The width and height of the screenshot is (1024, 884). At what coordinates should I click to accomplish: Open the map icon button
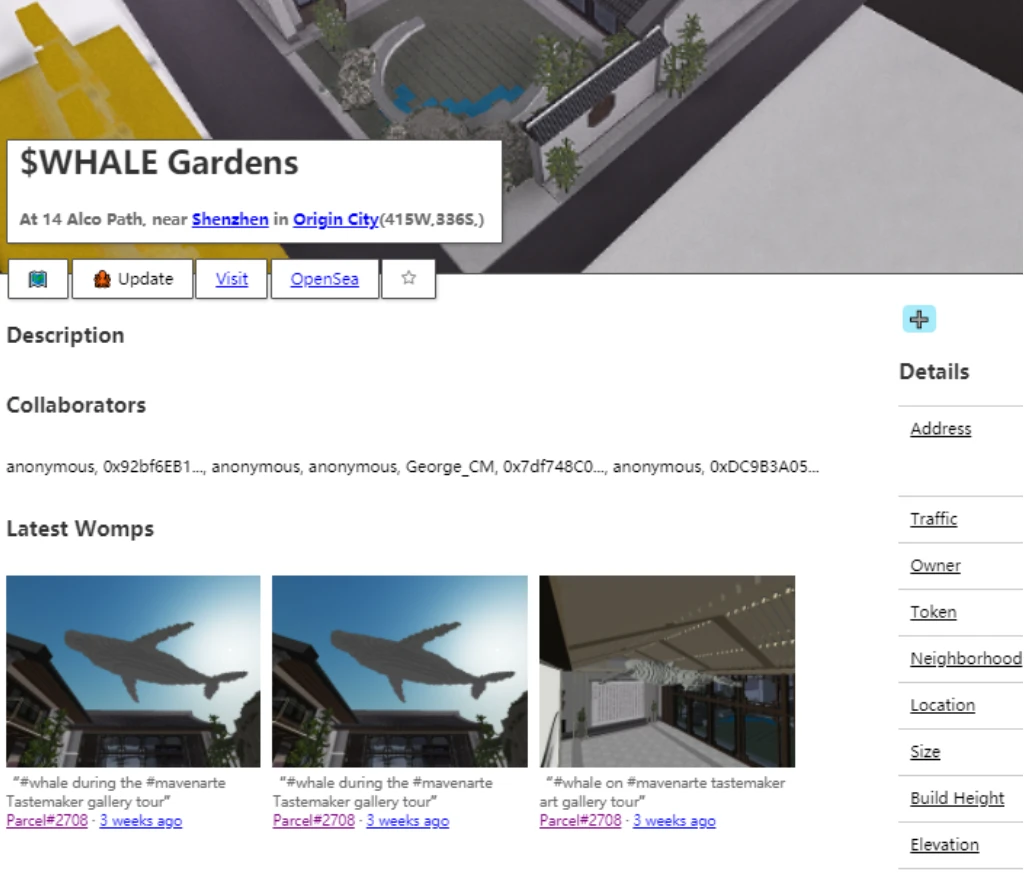pyautogui.click(x=38, y=279)
